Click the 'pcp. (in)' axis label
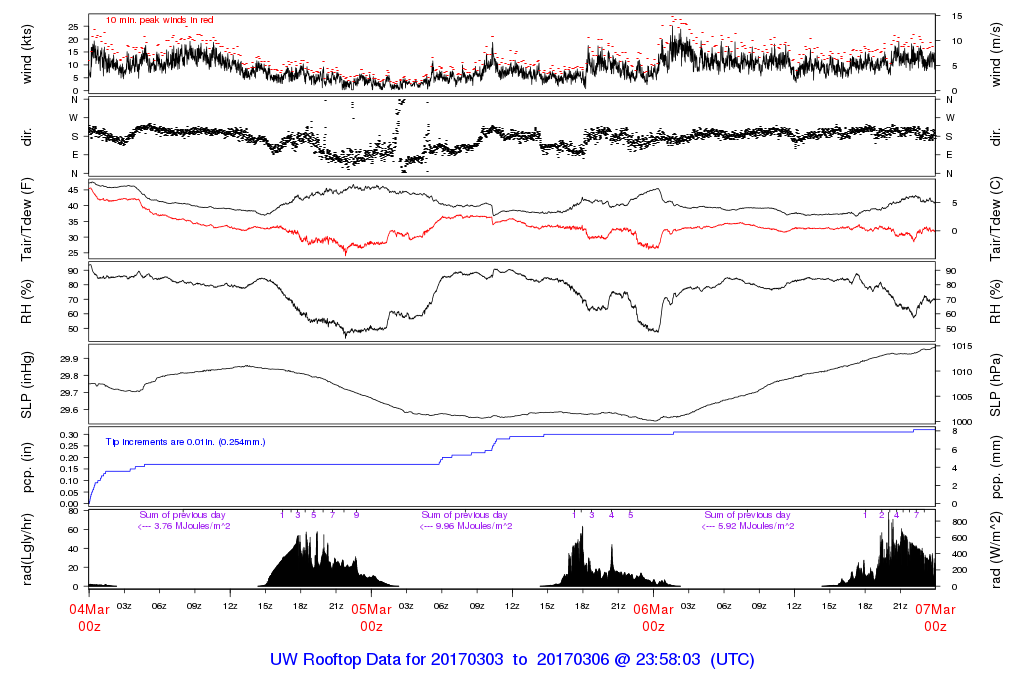This screenshot has width=1024, height=700. tap(27, 468)
